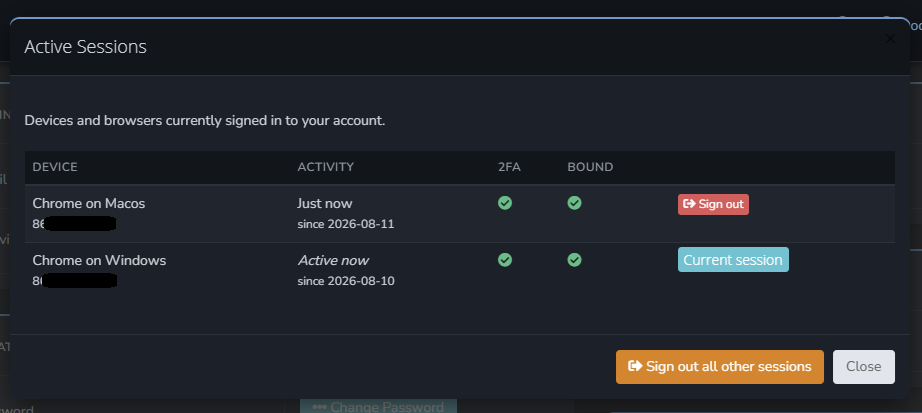
Task: Click the Current session badge
Action: pyautogui.click(x=733, y=259)
